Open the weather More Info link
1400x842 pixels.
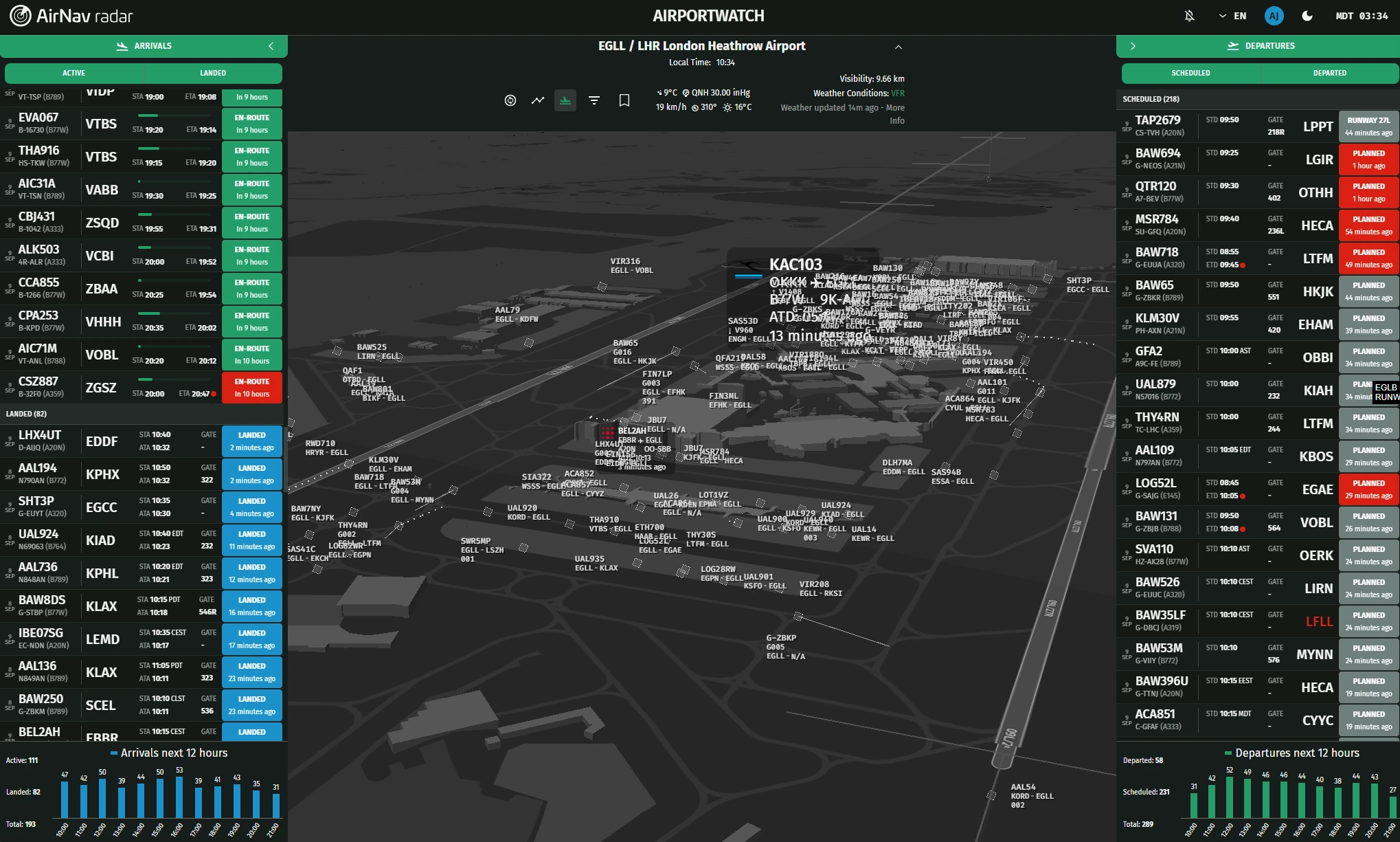point(896,114)
